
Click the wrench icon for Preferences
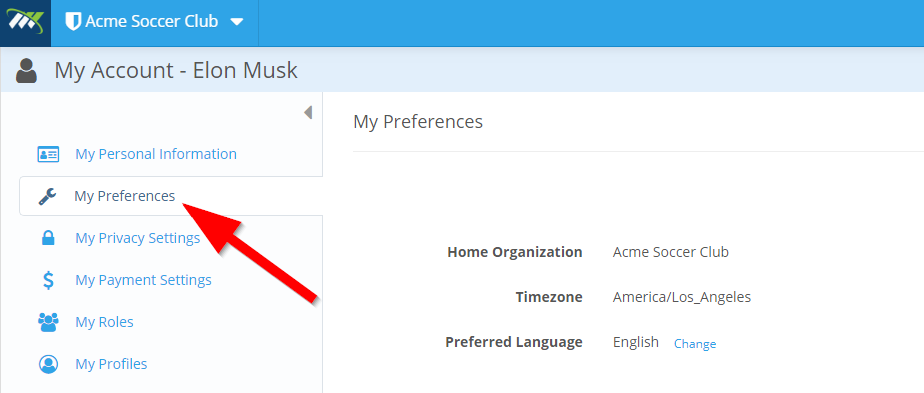[48, 196]
